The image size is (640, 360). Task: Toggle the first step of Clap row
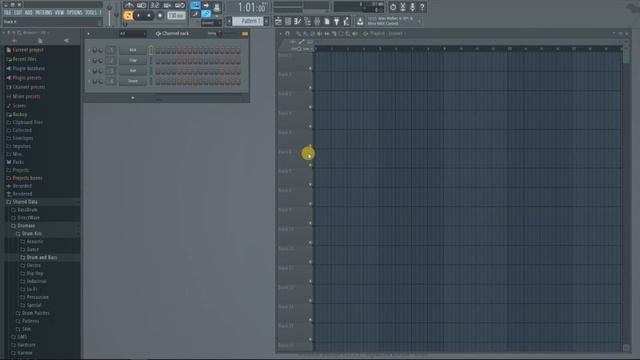(x=158, y=60)
